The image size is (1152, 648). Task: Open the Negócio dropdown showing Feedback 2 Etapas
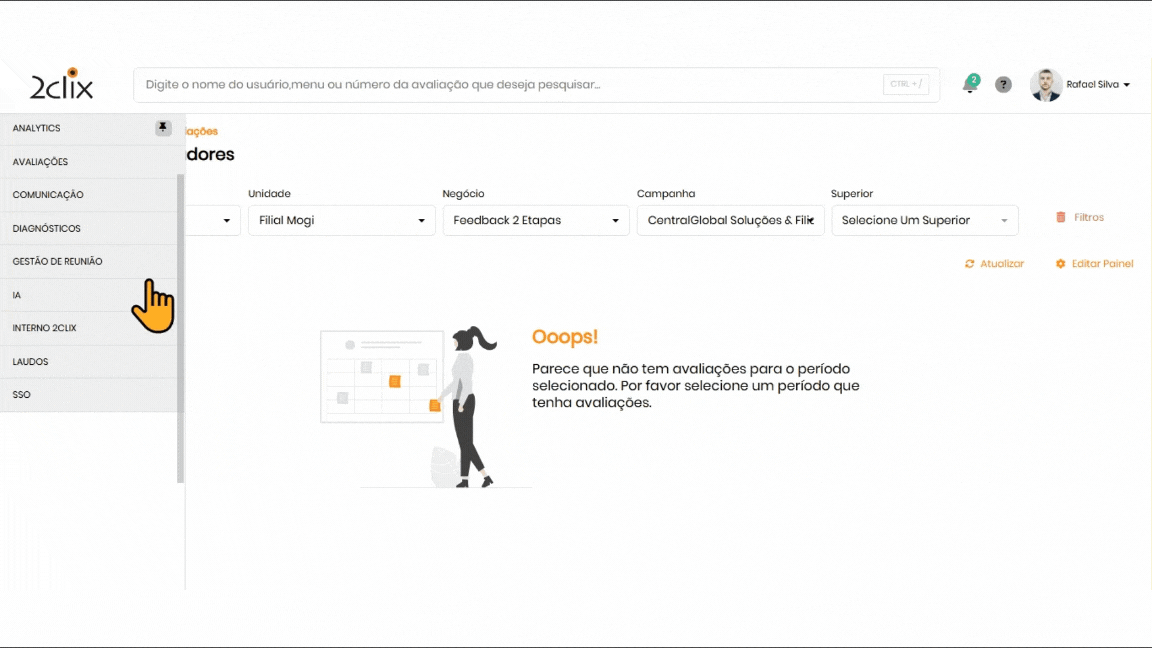(536, 220)
